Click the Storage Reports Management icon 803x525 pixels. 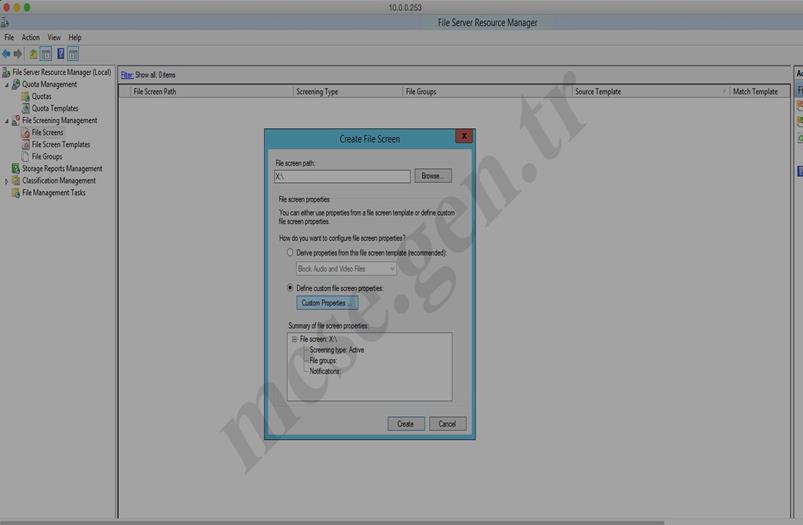pyautogui.click(x=16, y=169)
